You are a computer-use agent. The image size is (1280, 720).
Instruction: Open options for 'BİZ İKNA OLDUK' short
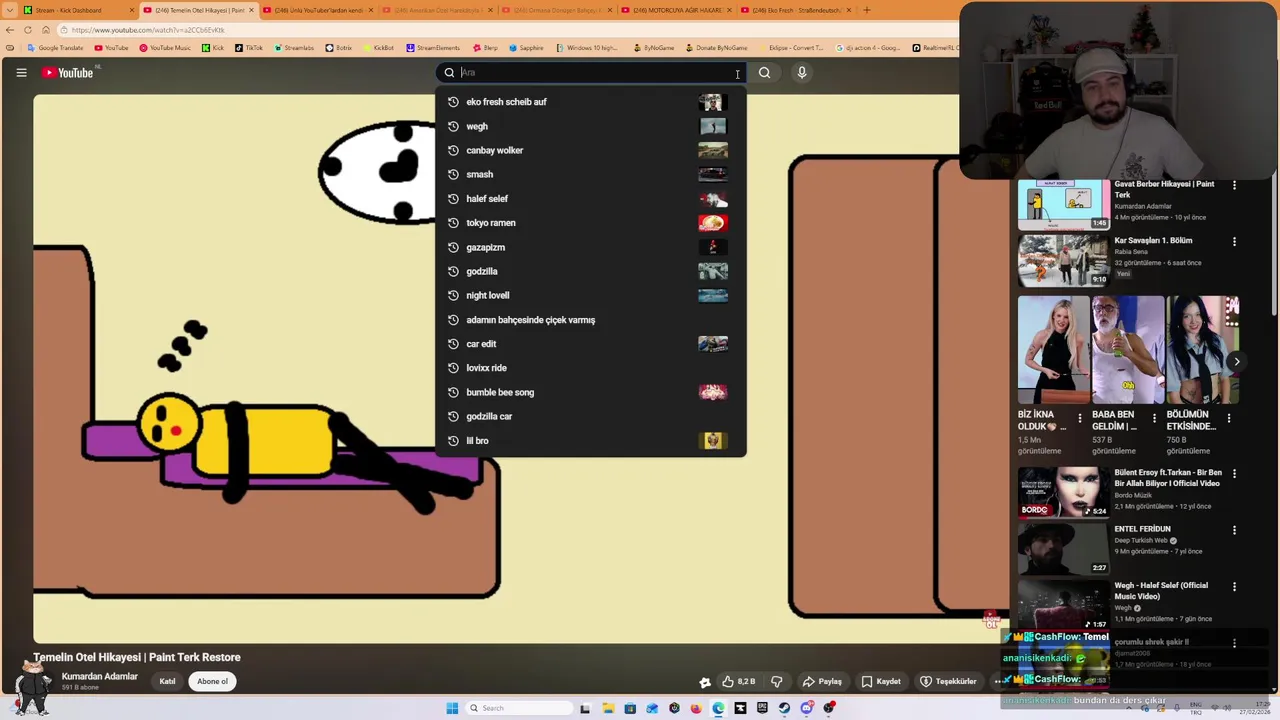[x=1079, y=417]
